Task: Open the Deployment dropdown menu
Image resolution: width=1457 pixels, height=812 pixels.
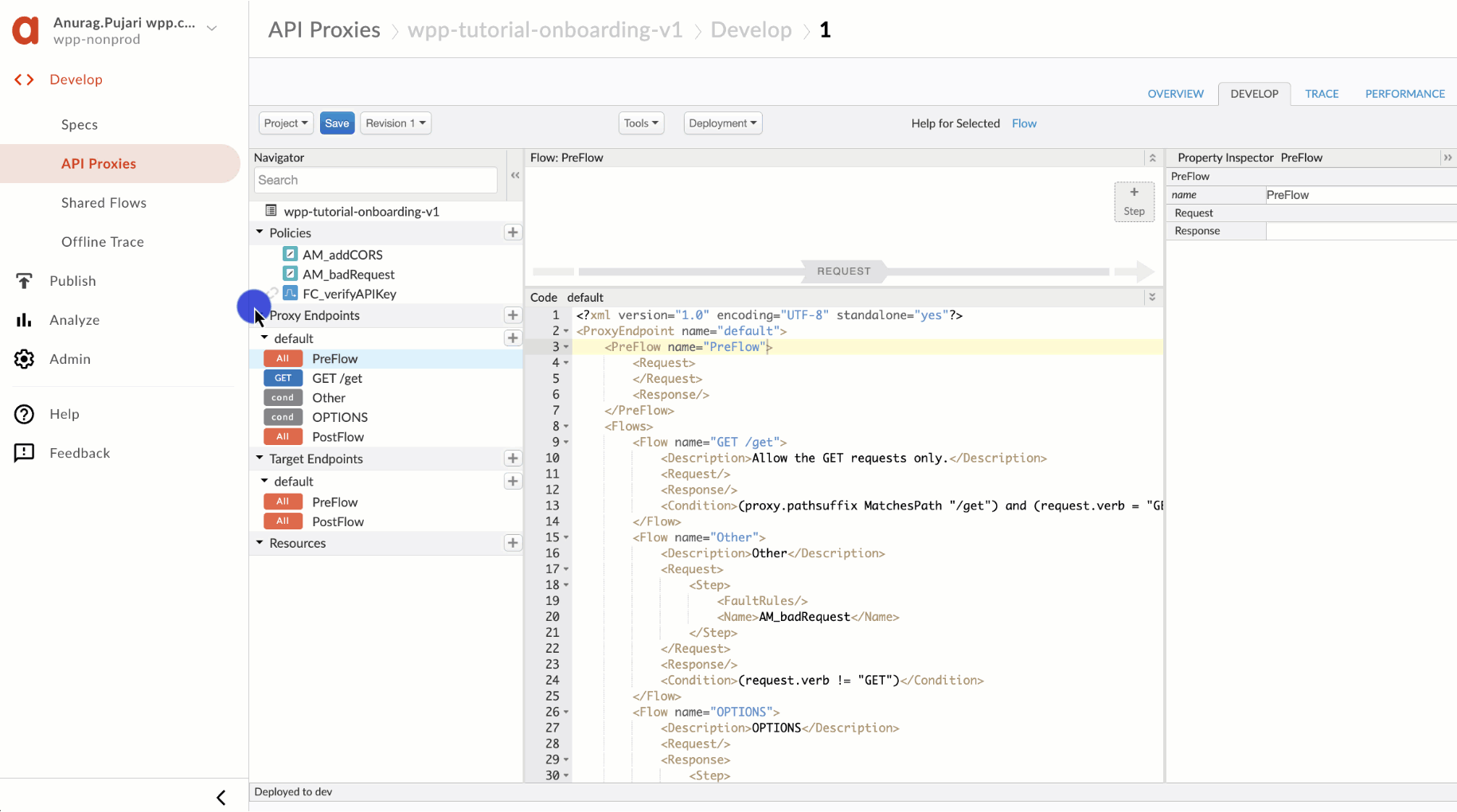Action: (x=722, y=123)
